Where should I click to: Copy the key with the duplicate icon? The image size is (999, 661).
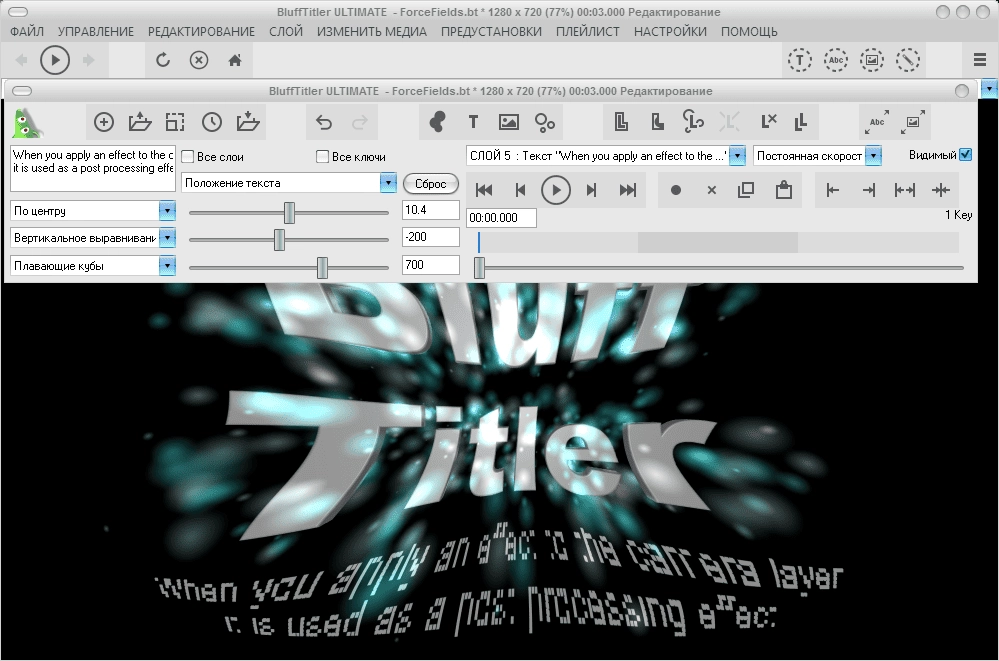coord(746,189)
